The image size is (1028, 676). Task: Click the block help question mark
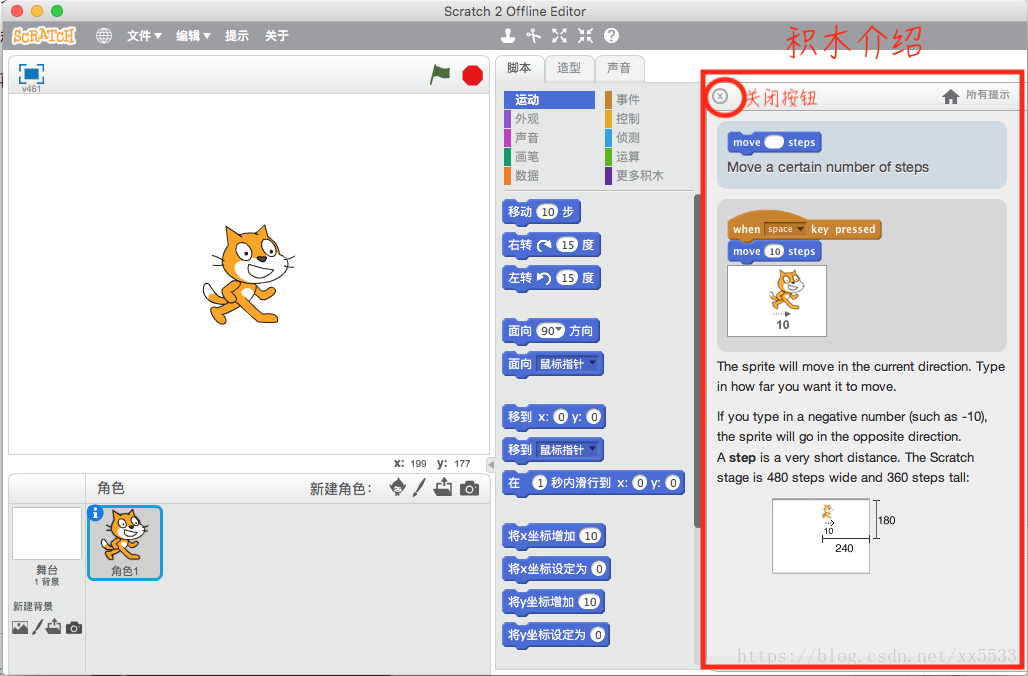click(x=611, y=35)
